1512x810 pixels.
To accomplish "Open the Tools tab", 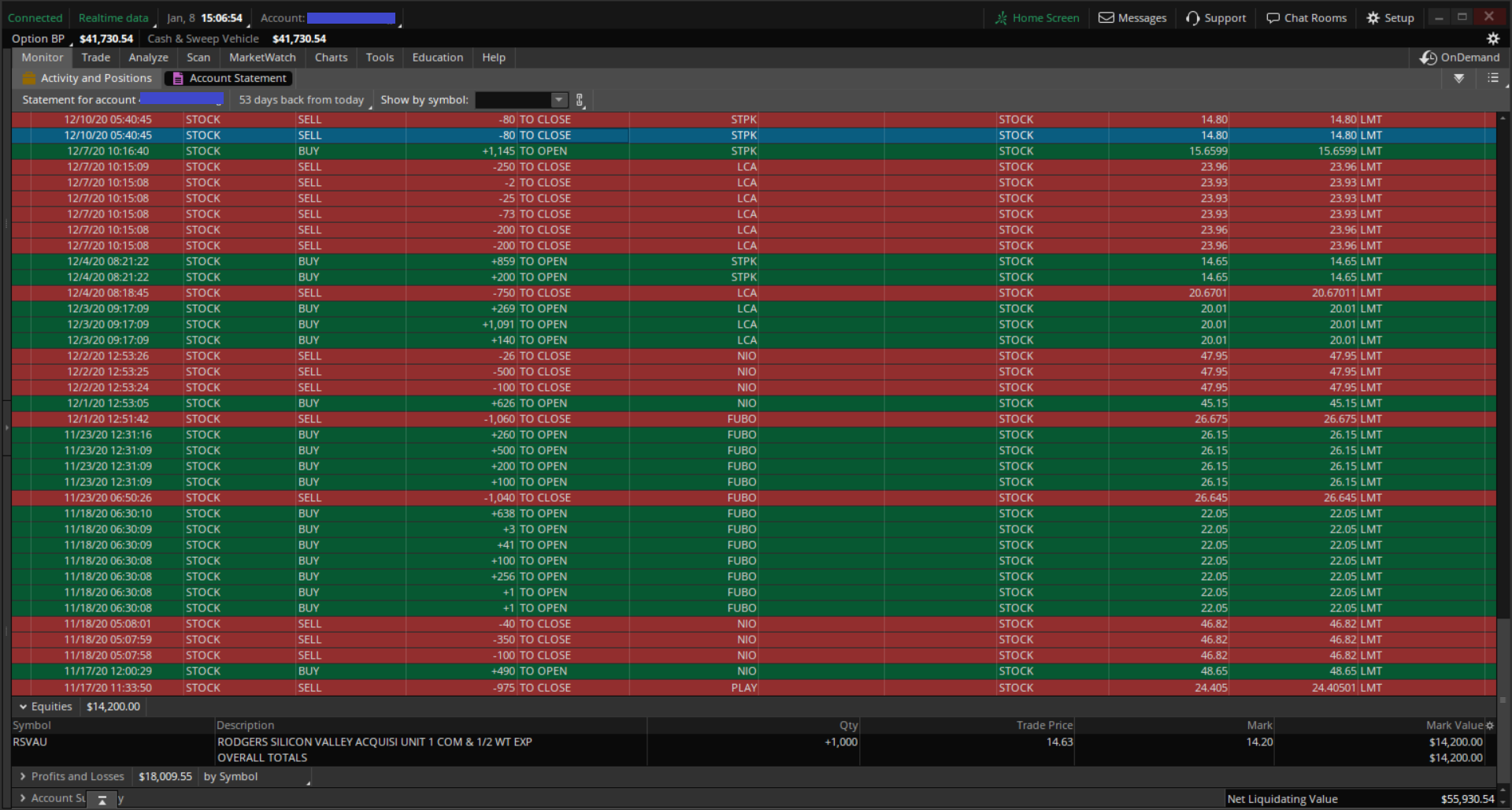I will (x=380, y=58).
